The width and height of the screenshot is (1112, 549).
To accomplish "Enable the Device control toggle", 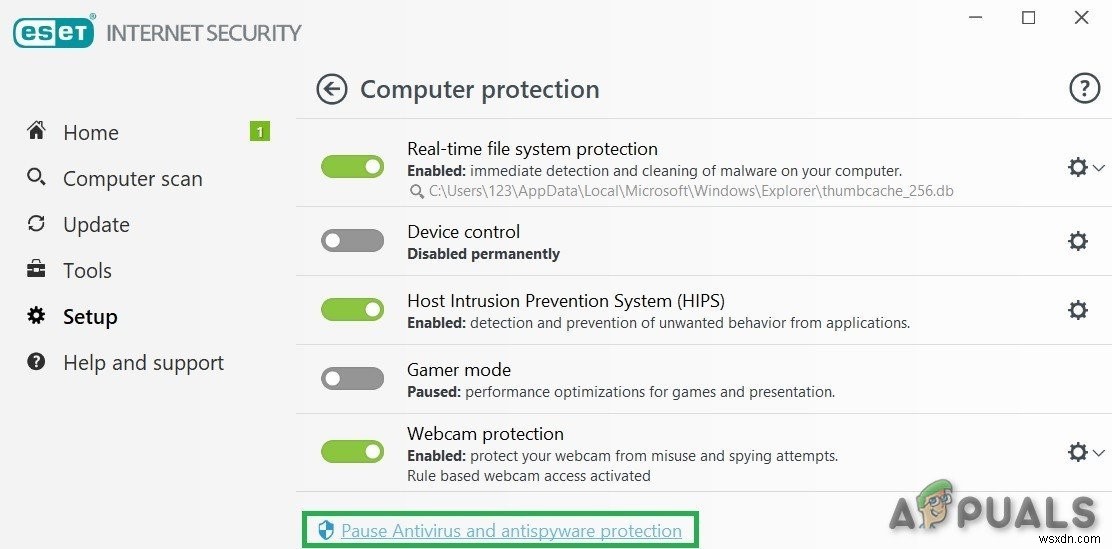I will pos(352,241).
